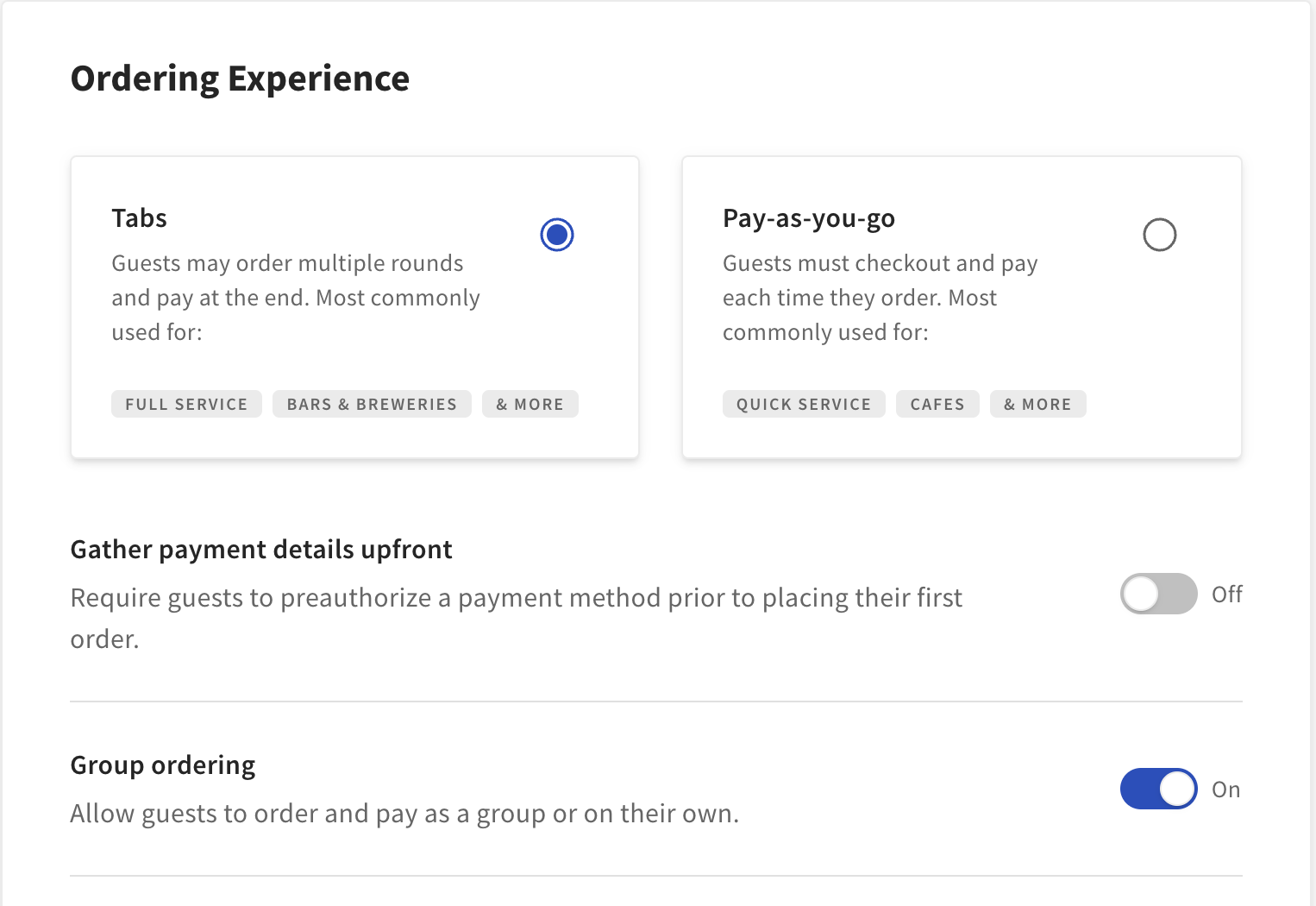The image size is (1316, 906).
Task: Turn off the Group ordering On switch
Action: tap(1158, 788)
